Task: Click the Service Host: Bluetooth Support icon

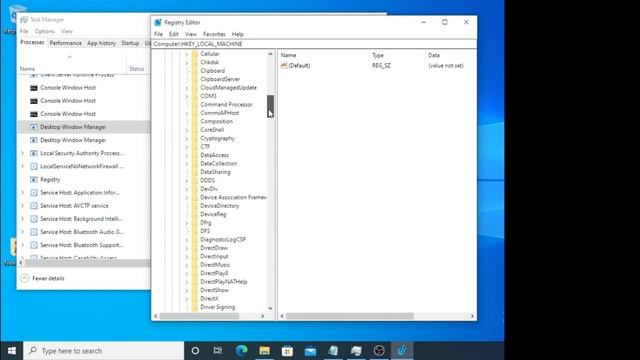Action: click(34, 245)
